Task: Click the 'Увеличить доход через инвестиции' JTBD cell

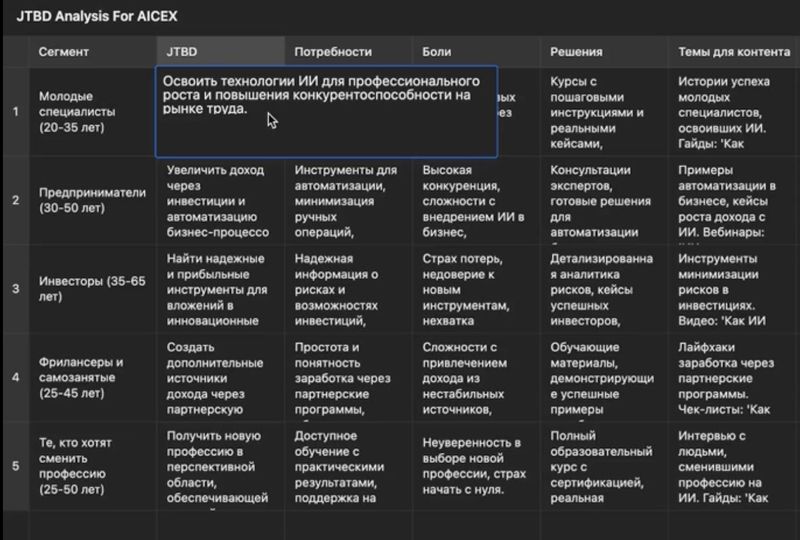Action: [x=220, y=201]
